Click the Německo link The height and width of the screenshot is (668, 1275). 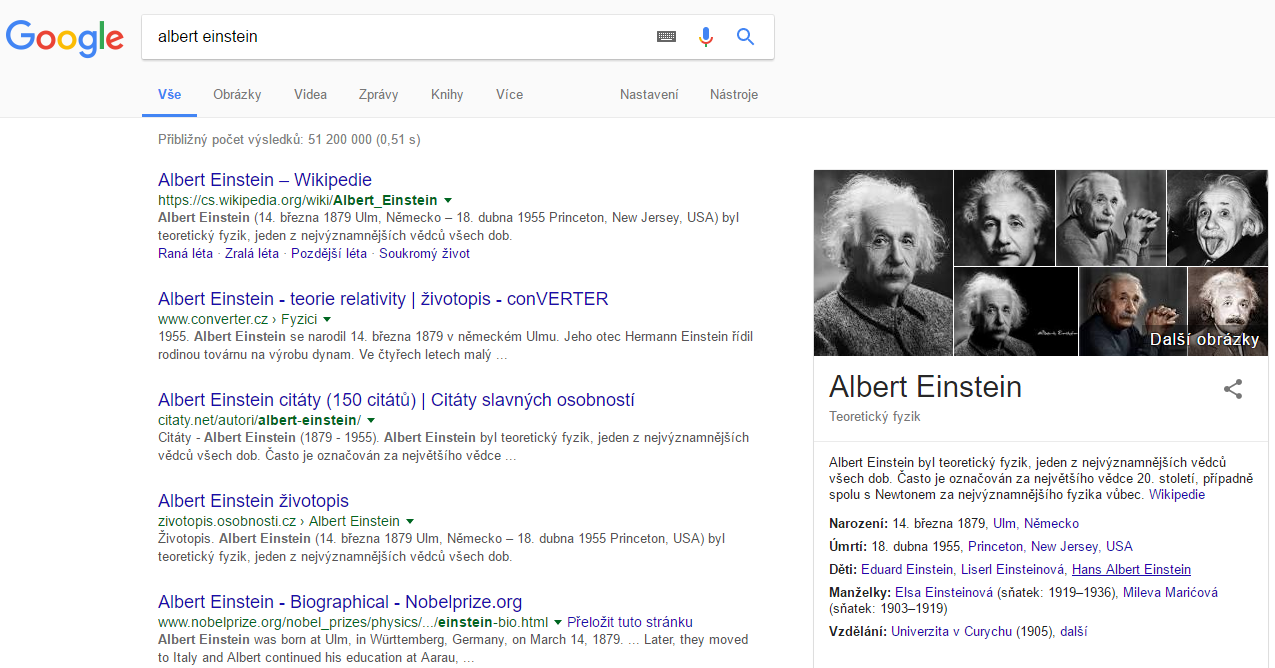point(1051,524)
